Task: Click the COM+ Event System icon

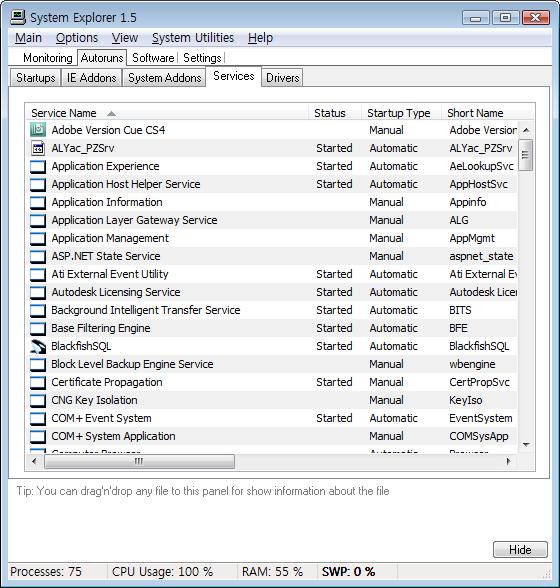Action: coord(38,418)
